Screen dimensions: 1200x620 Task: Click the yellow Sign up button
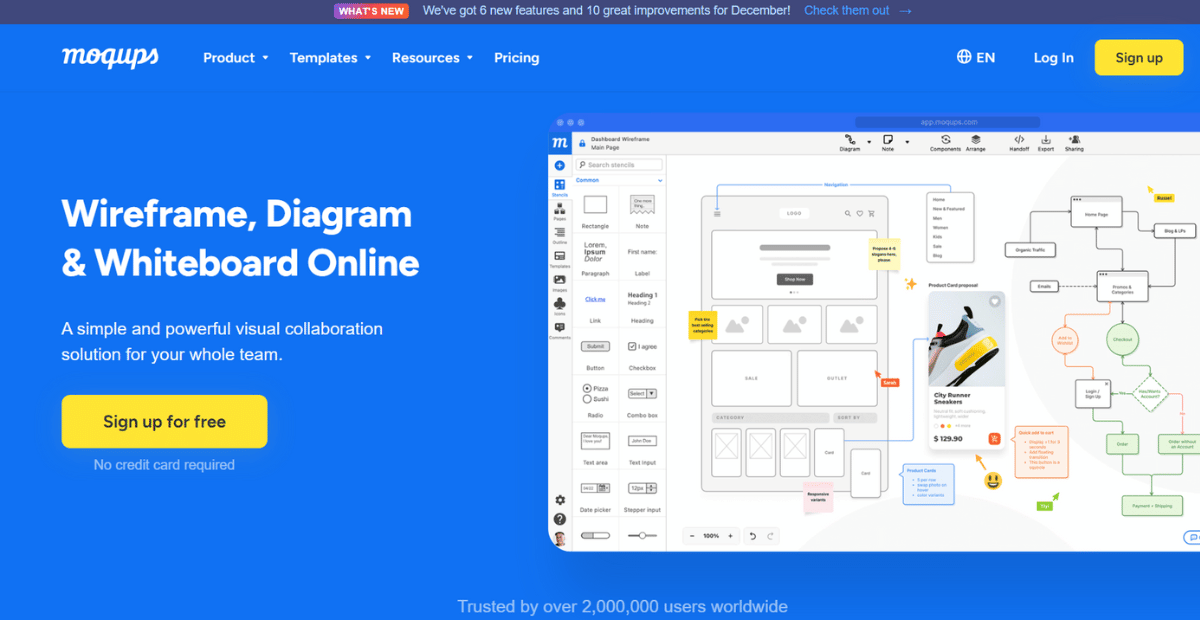pyautogui.click(x=1139, y=58)
